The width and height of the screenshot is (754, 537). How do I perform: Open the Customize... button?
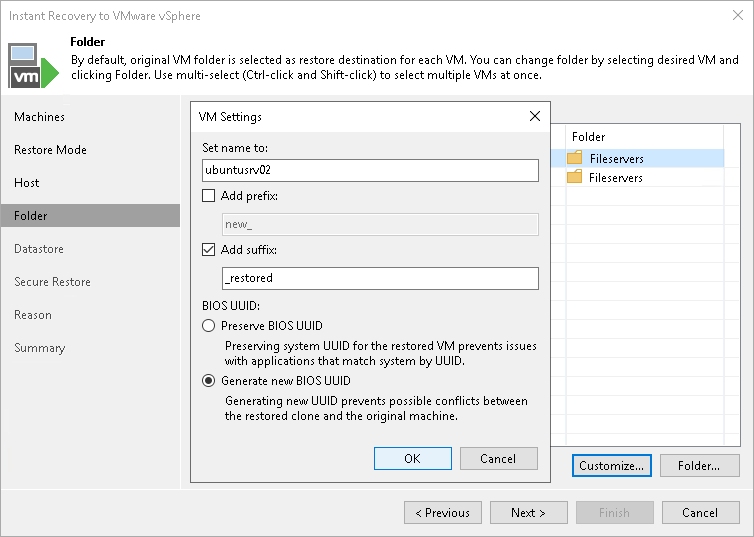point(612,465)
